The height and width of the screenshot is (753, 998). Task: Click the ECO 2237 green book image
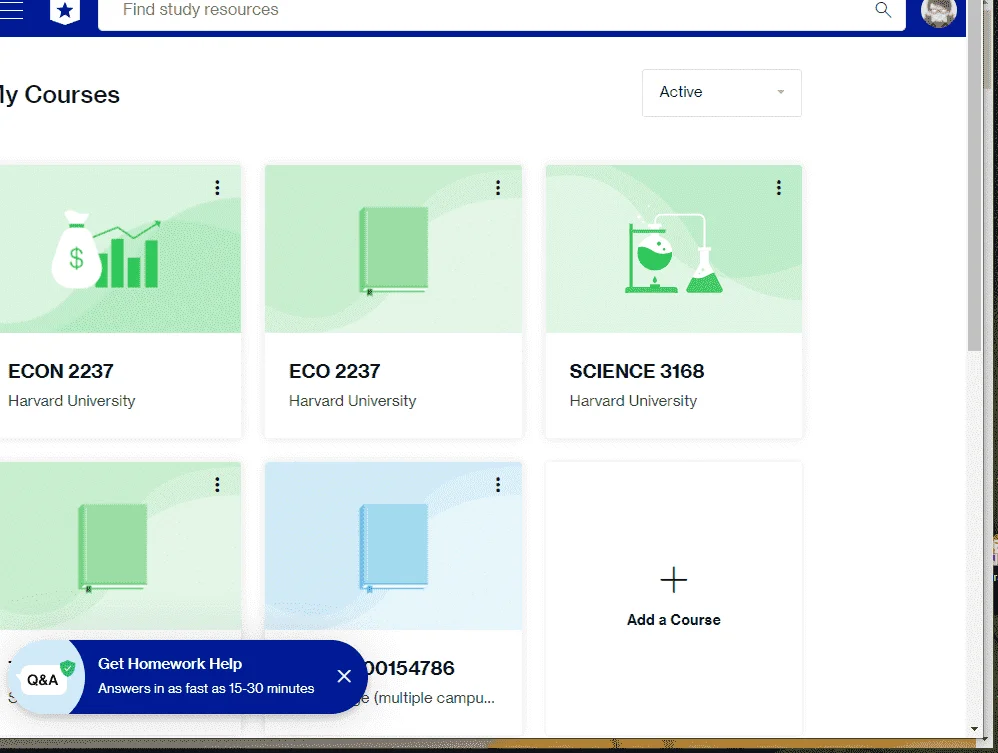coord(393,251)
